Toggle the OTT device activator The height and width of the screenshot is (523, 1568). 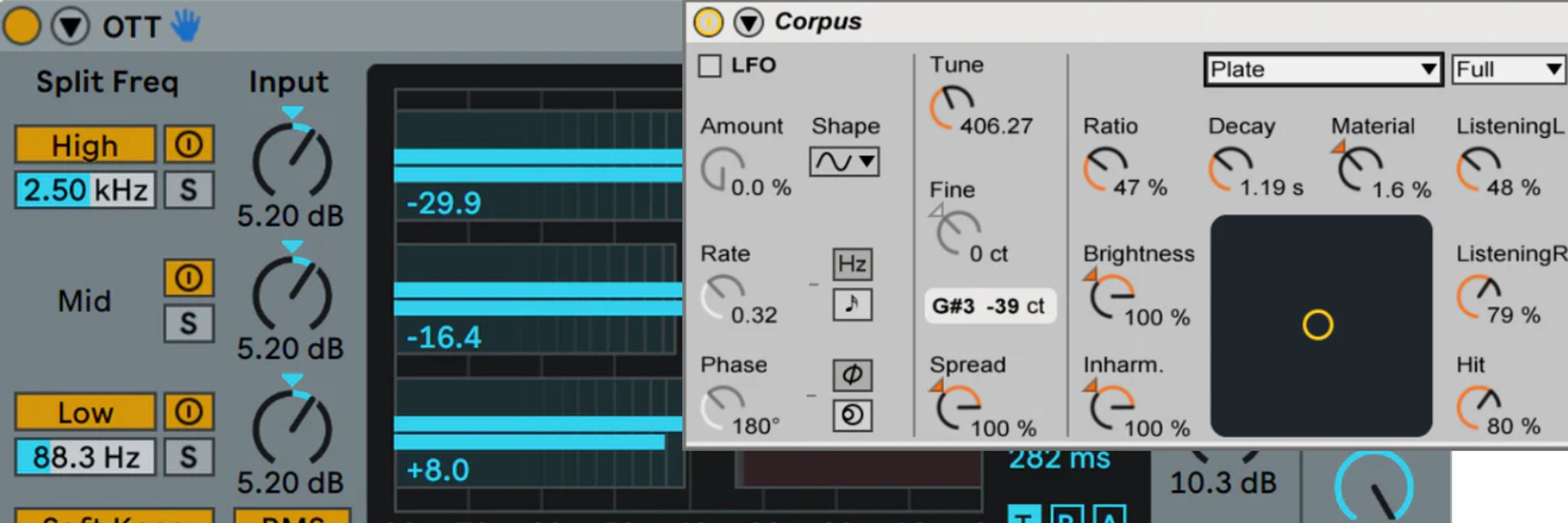point(22,26)
